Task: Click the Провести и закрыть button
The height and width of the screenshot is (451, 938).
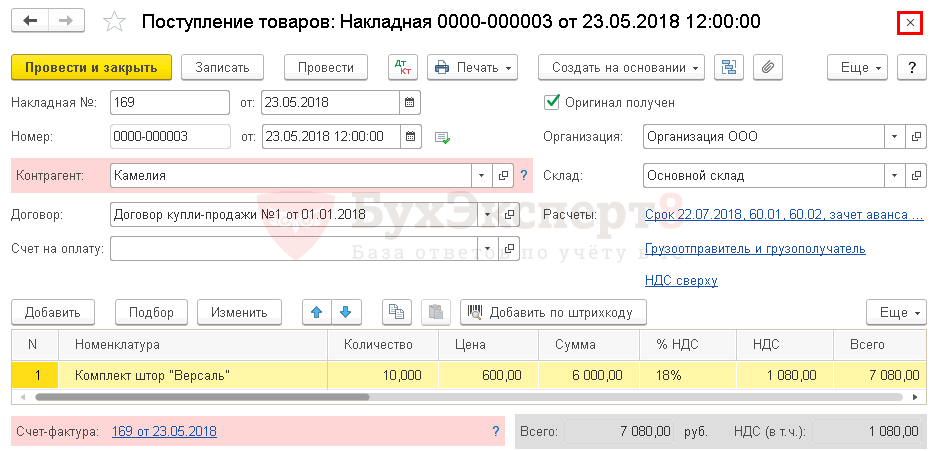Action: tap(91, 67)
